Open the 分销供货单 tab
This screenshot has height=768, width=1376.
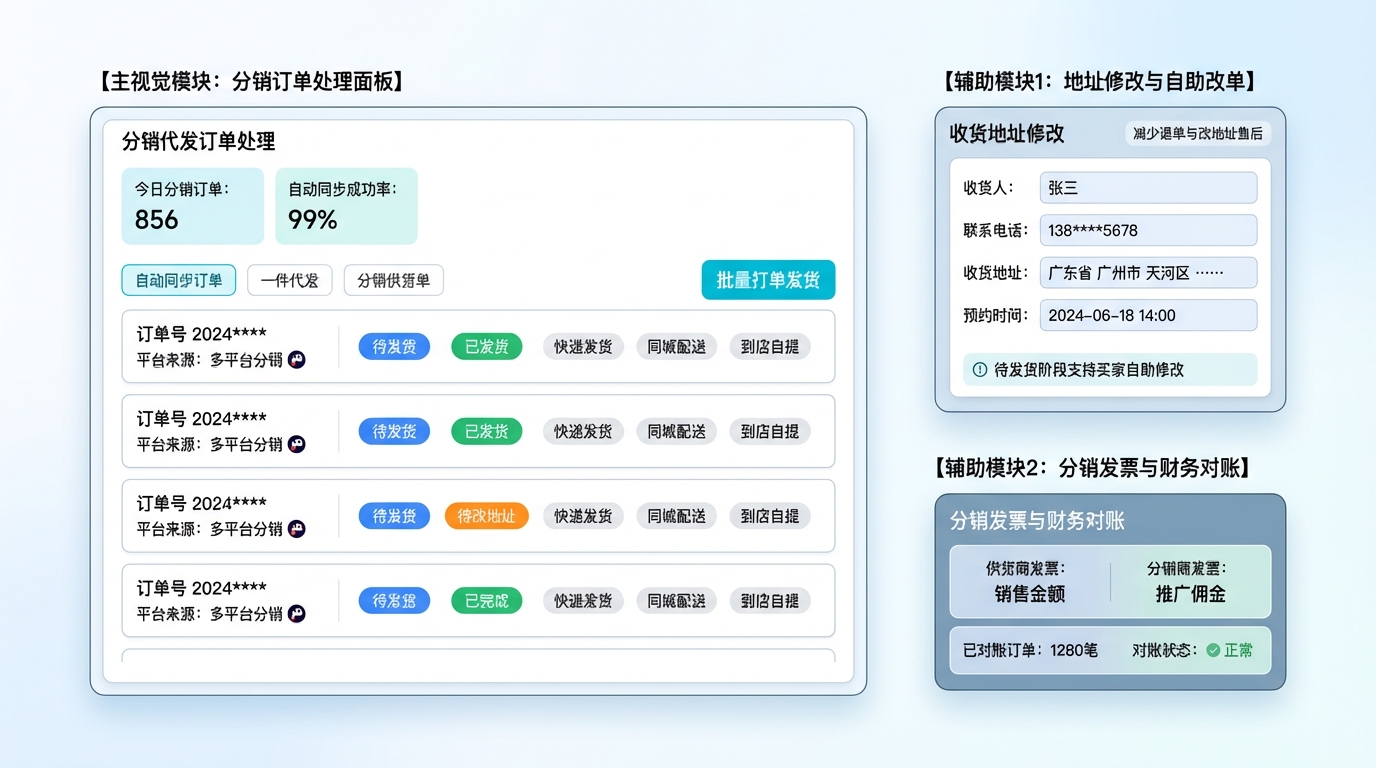click(x=393, y=280)
